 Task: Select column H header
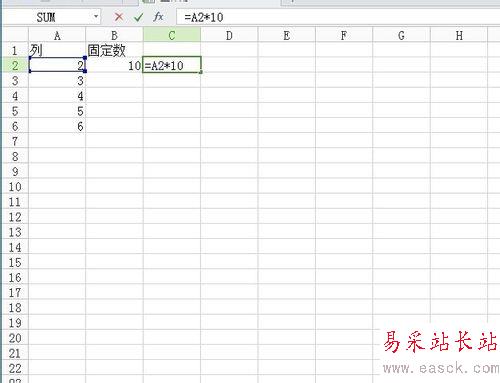[x=459, y=35]
